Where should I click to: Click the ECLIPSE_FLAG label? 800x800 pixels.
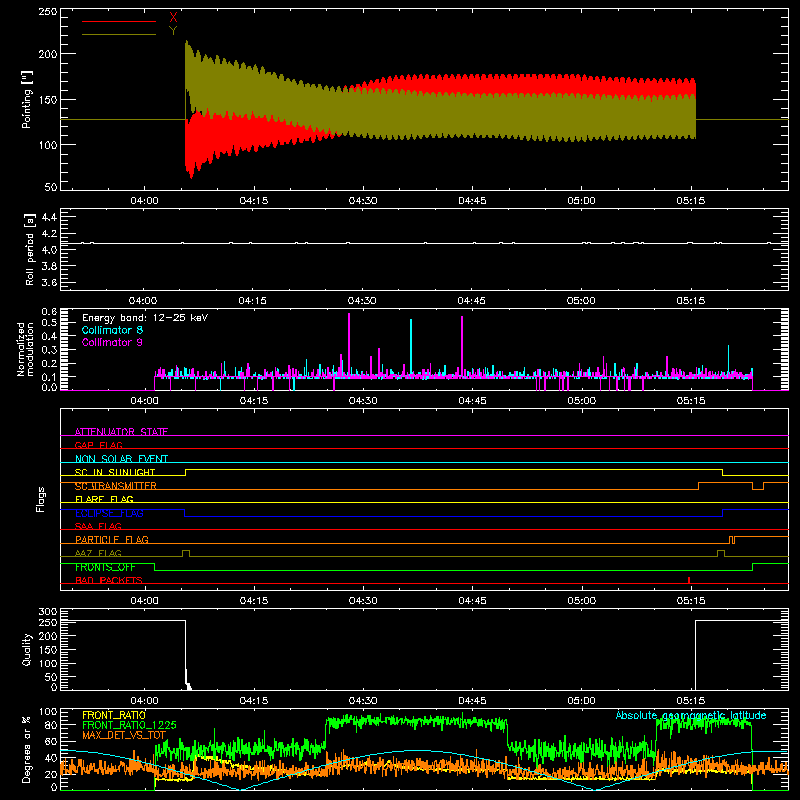109,513
